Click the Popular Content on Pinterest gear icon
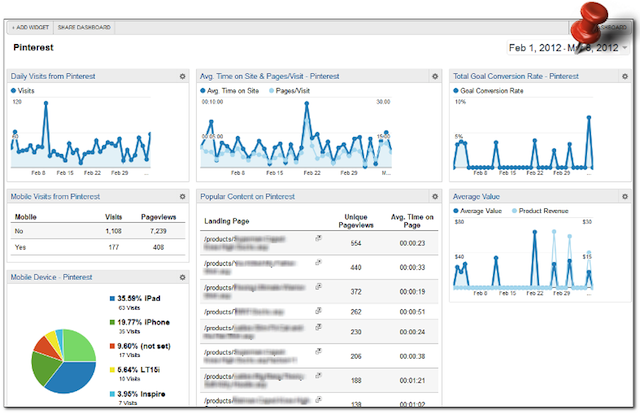Screen dimensions: 640x414 coord(435,197)
